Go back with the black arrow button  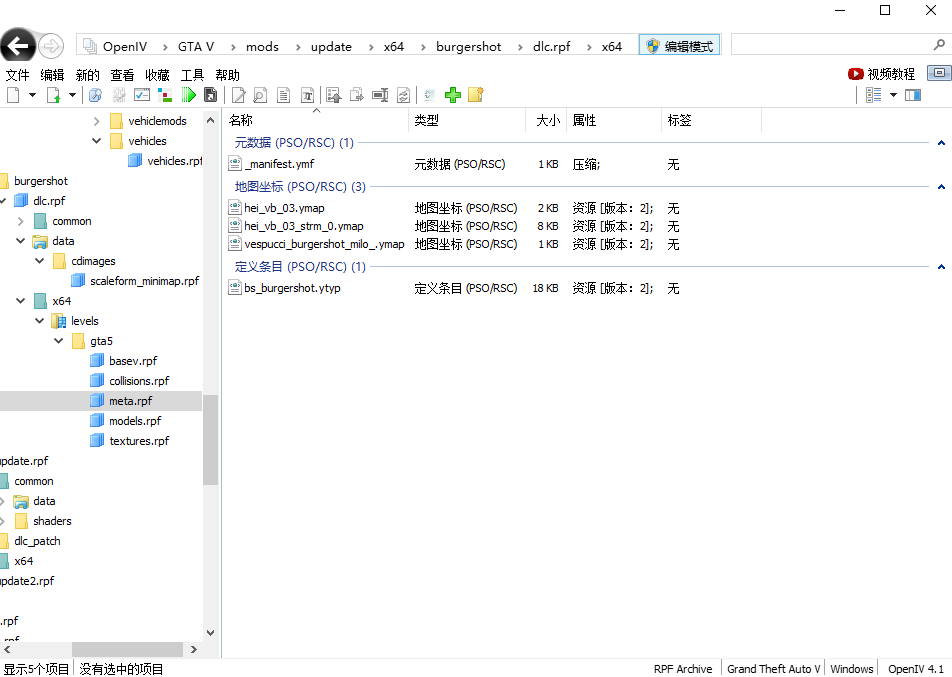tap(17, 46)
